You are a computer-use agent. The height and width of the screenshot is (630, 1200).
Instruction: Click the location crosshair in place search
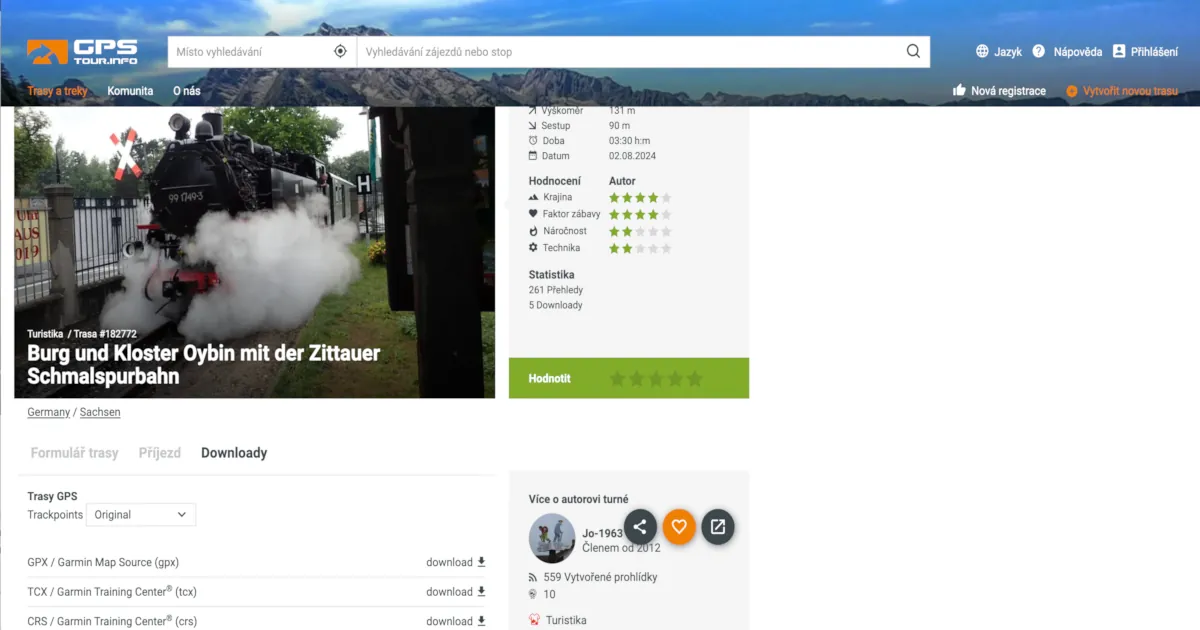tap(340, 50)
